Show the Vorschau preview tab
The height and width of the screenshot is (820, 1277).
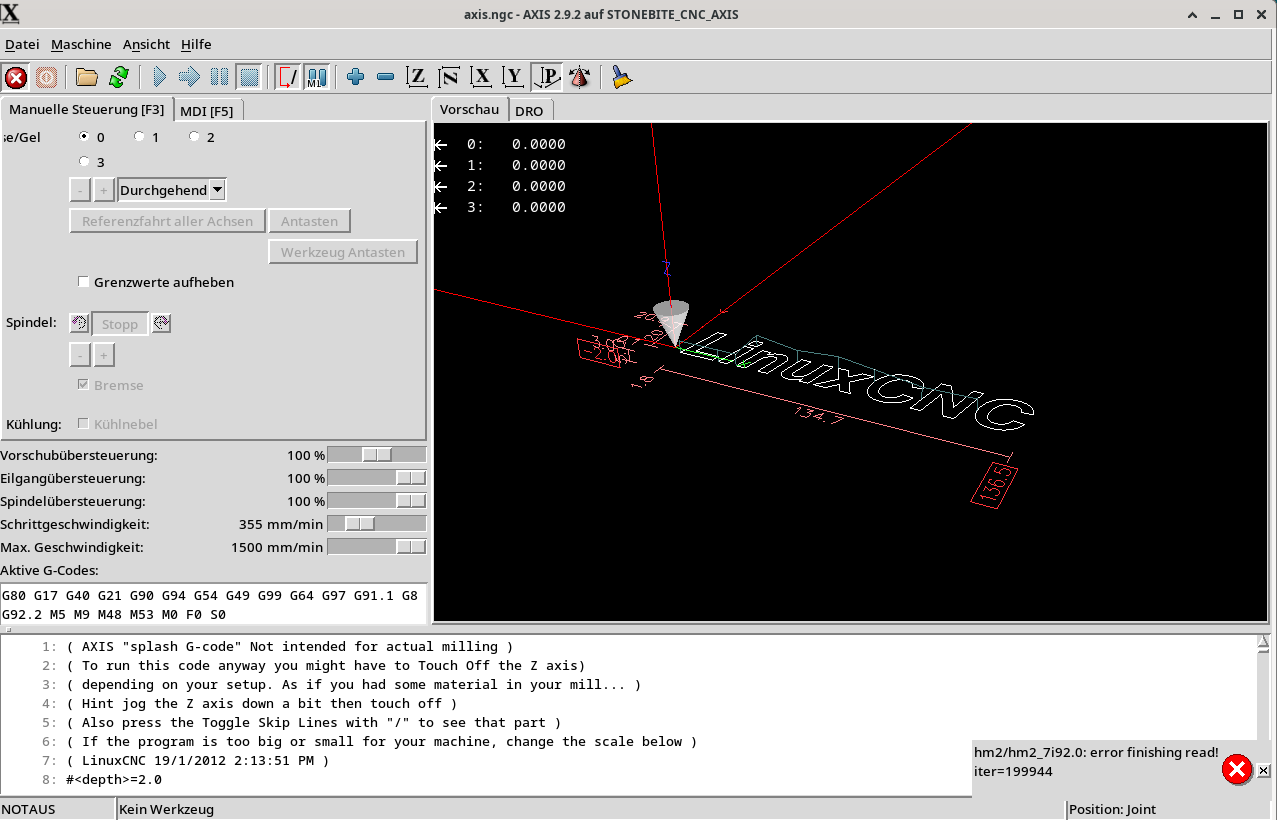pos(469,109)
